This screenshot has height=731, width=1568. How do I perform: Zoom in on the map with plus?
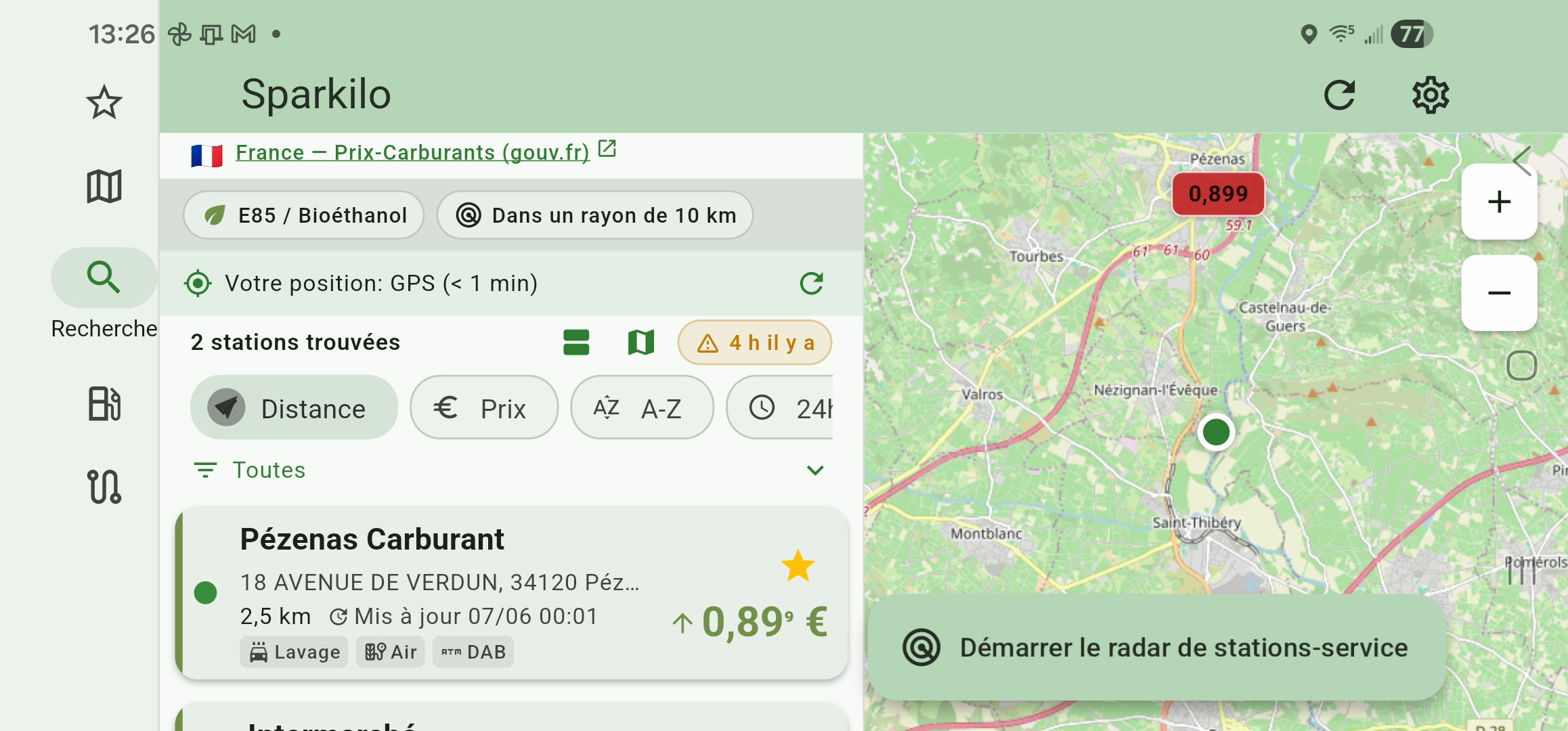coord(1499,202)
